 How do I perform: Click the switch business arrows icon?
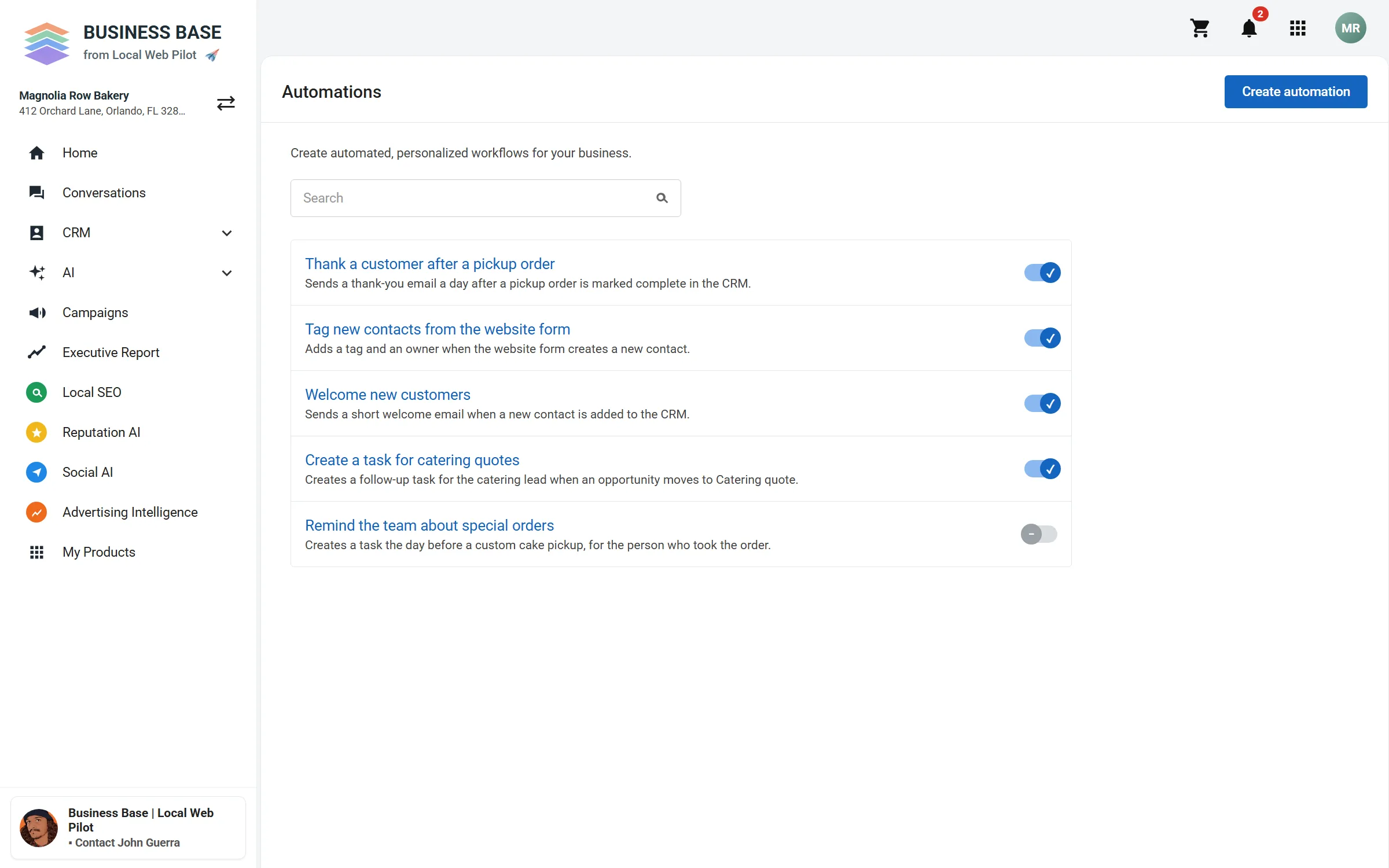(226, 103)
